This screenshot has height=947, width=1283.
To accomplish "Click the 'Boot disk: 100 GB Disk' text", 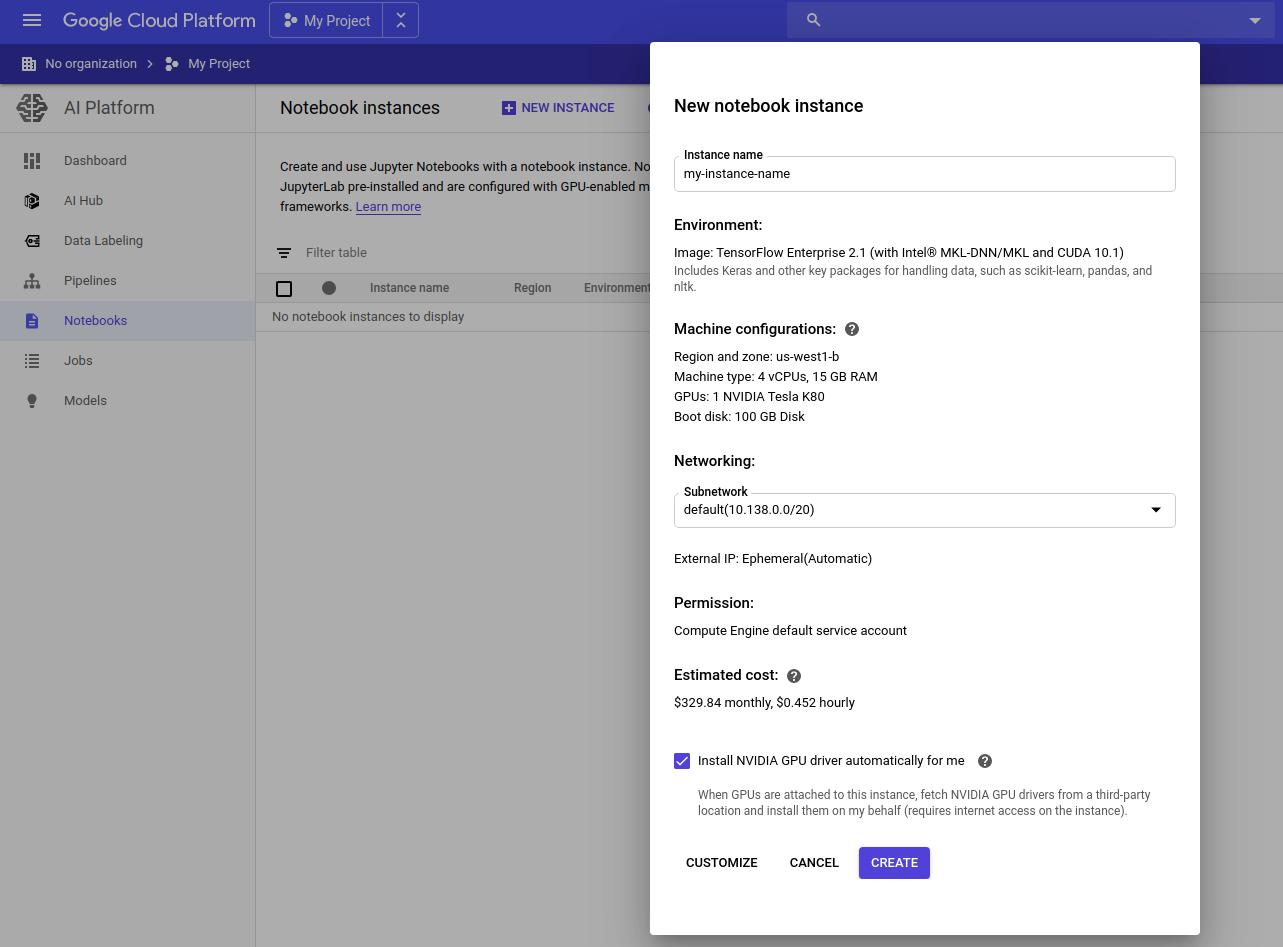I will 739,417.
